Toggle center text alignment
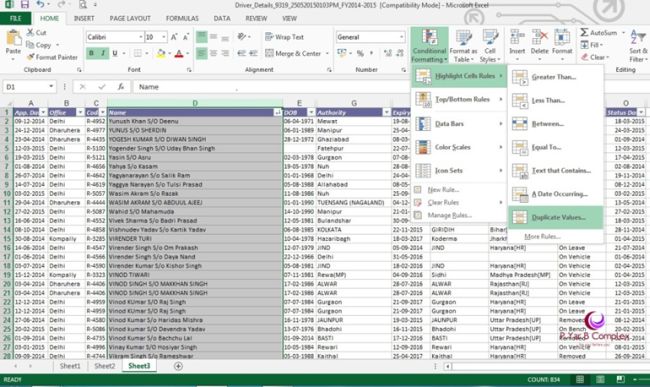The image size is (650, 387). point(213,53)
